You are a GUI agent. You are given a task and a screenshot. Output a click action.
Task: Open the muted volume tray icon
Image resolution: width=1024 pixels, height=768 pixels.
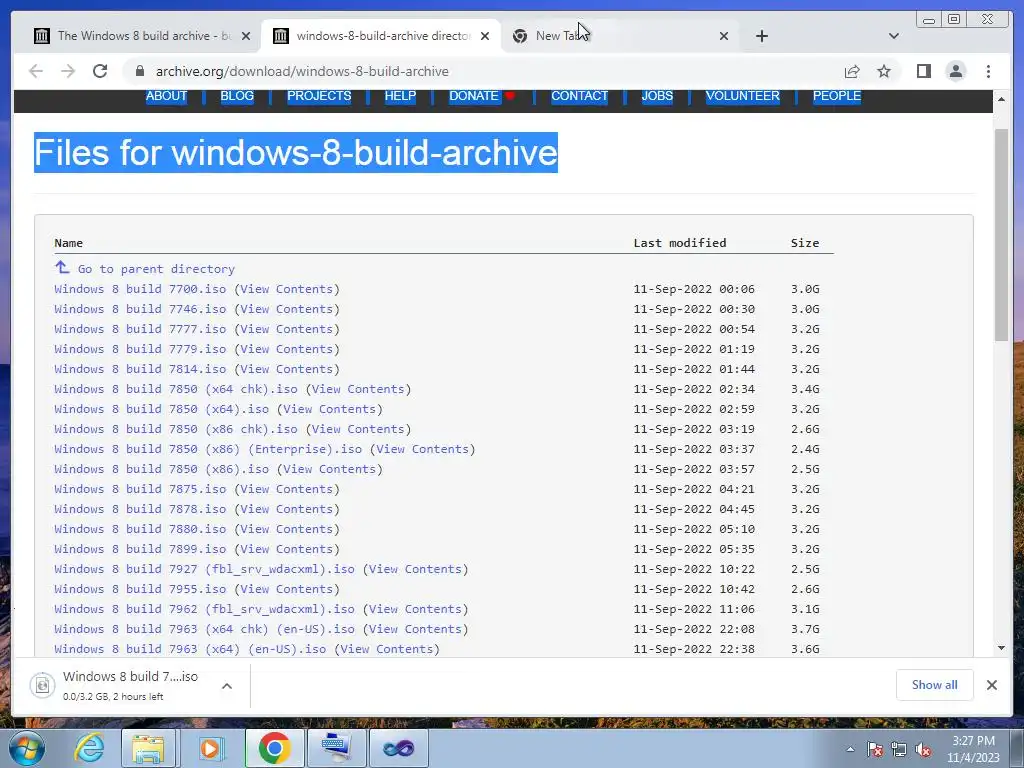coord(923,750)
